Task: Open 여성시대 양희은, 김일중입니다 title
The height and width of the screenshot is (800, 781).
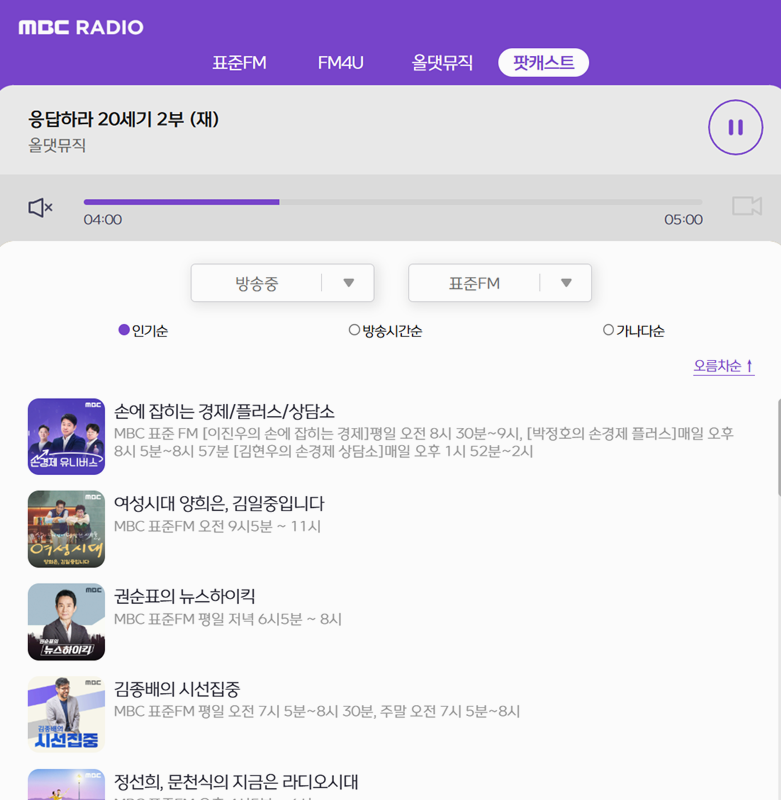Action: [x=219, y=504]
